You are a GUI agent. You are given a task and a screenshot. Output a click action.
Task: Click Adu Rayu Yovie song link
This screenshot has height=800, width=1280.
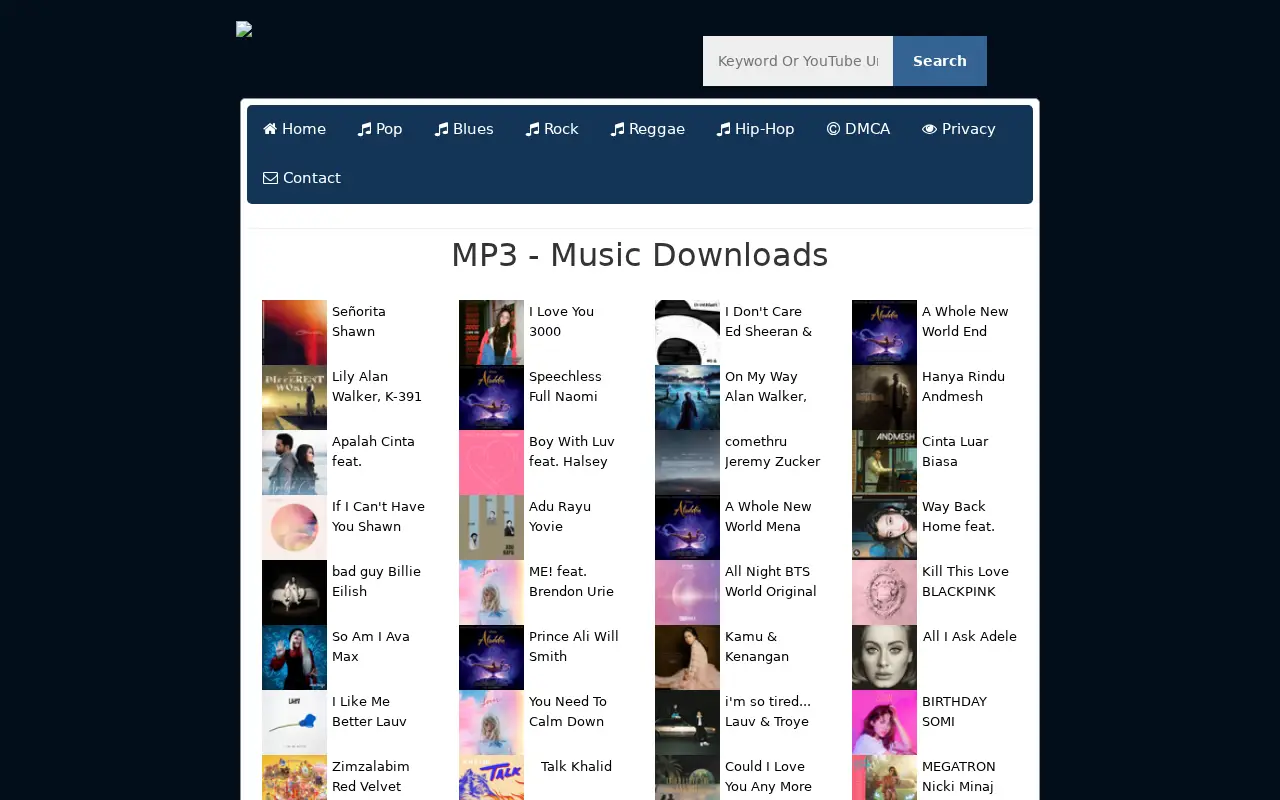point(560,516)
